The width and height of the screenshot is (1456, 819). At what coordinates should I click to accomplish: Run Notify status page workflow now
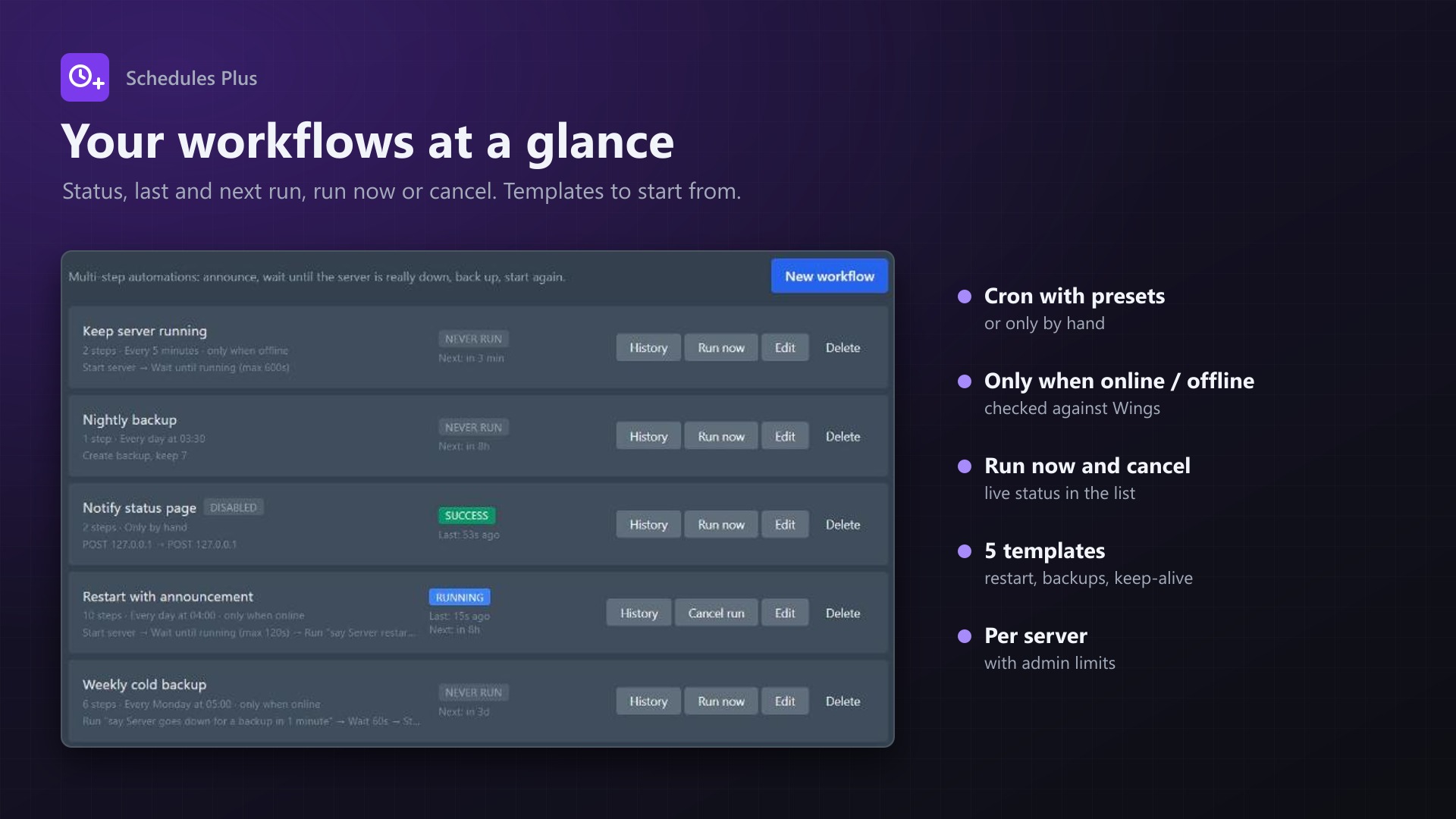pos(721,524)
